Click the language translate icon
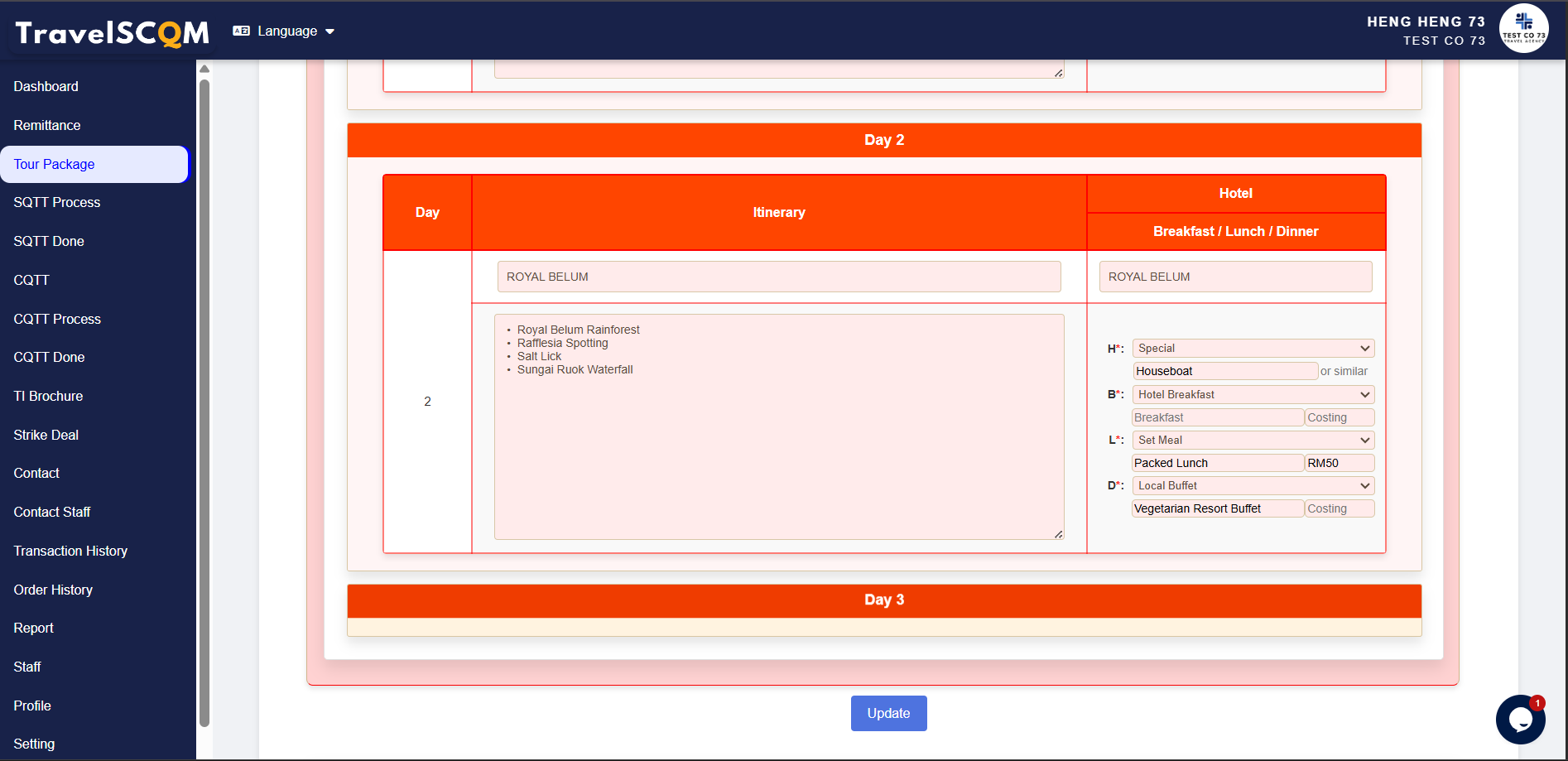This screenshot has width=1568, height=761. (x=241, y=31)
